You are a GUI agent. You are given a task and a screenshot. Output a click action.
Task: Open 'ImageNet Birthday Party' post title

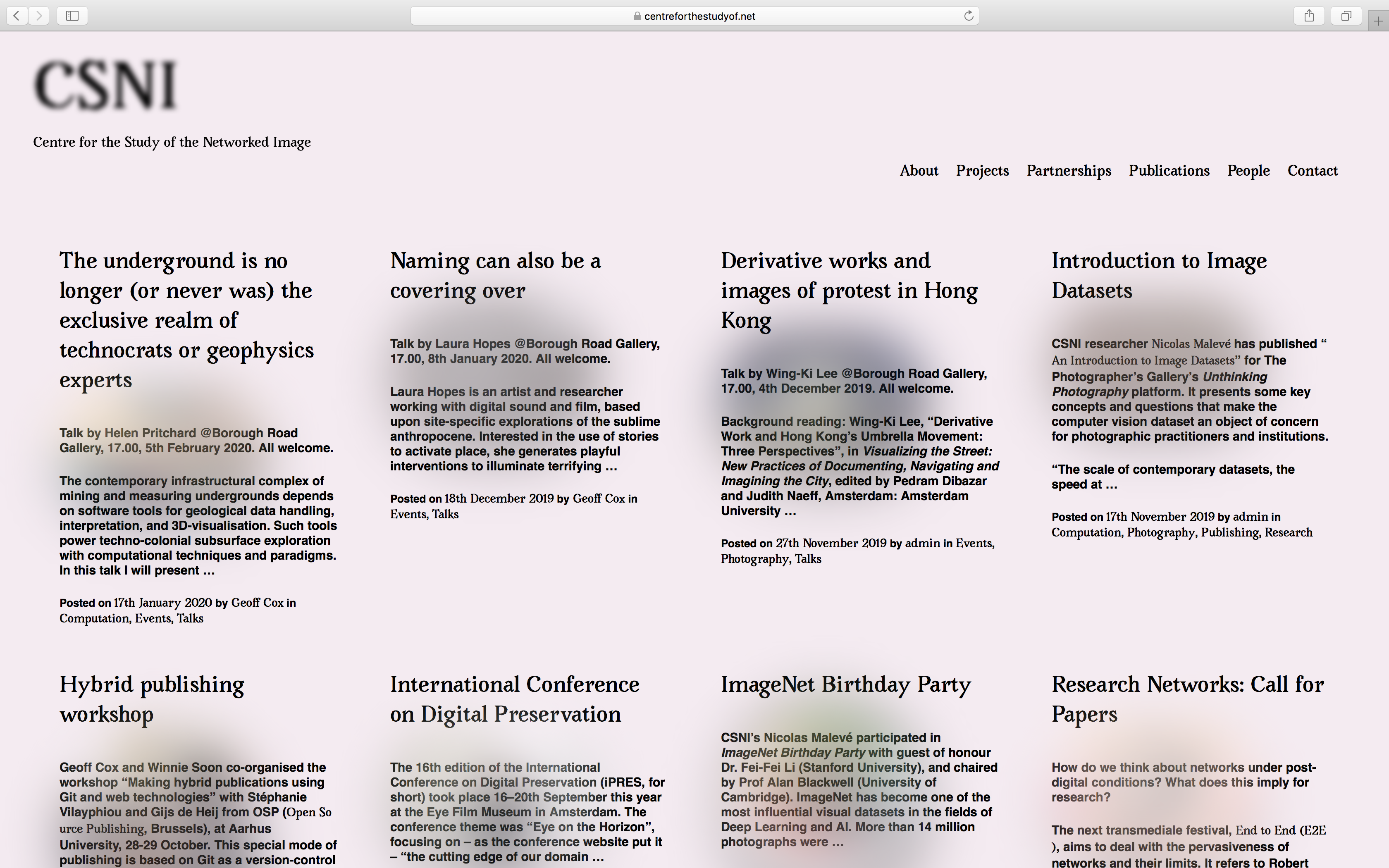pyautogui.click(x=845, y=684)
